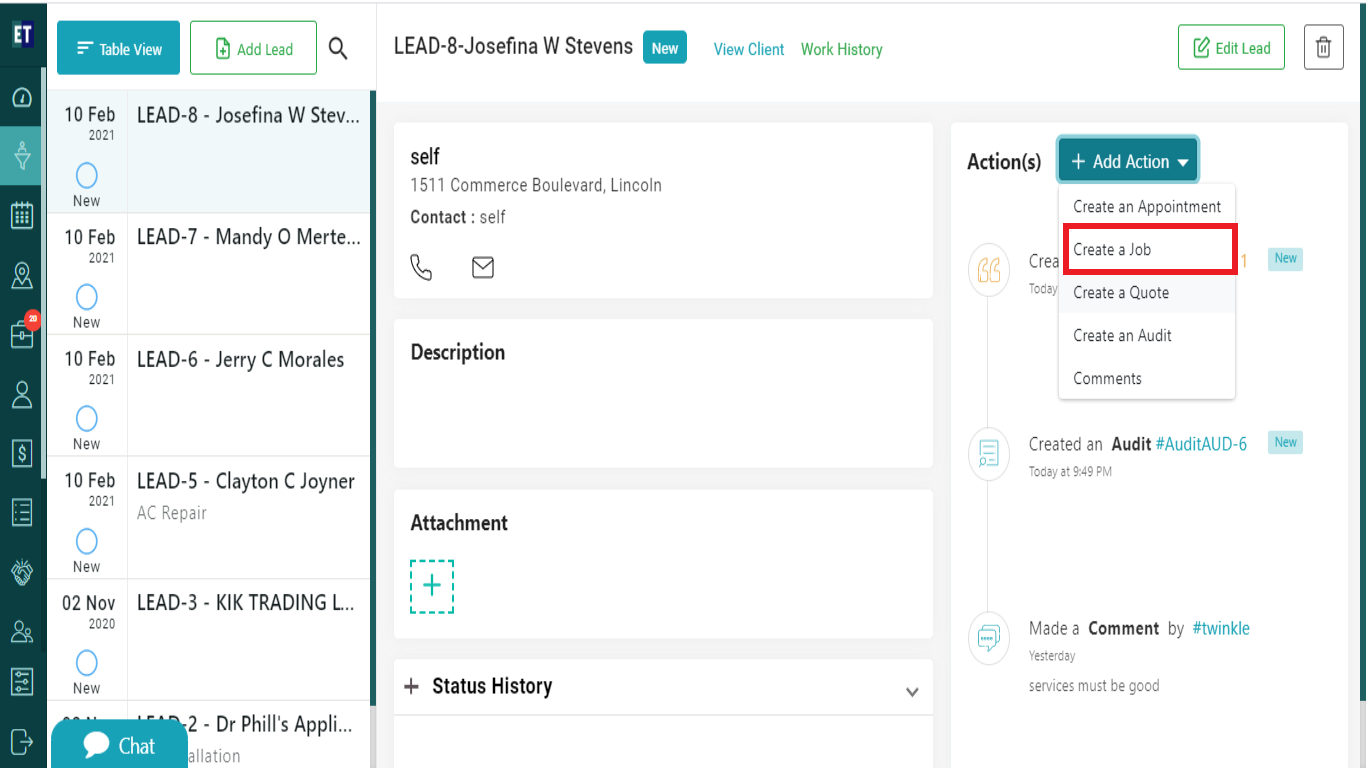
Task: Select LEAD-5 - Clayton C Joyner row
Action: pos(209,517)
